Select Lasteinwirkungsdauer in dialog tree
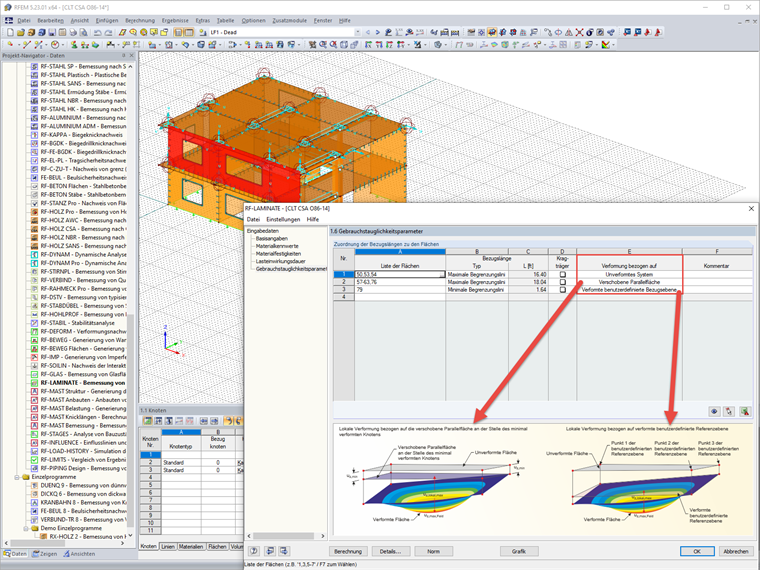 281,261
